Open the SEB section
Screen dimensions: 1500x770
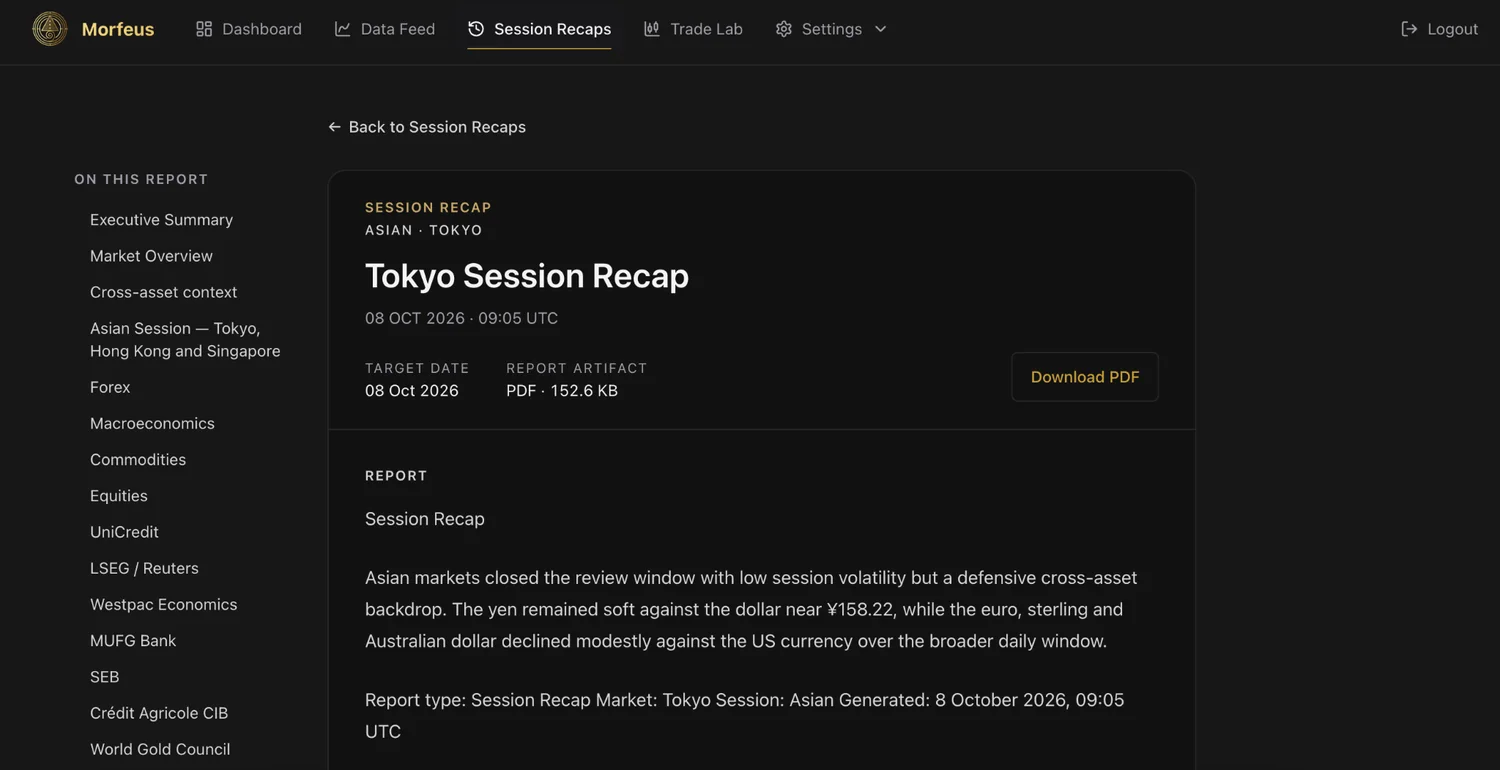tap(105, 677)
